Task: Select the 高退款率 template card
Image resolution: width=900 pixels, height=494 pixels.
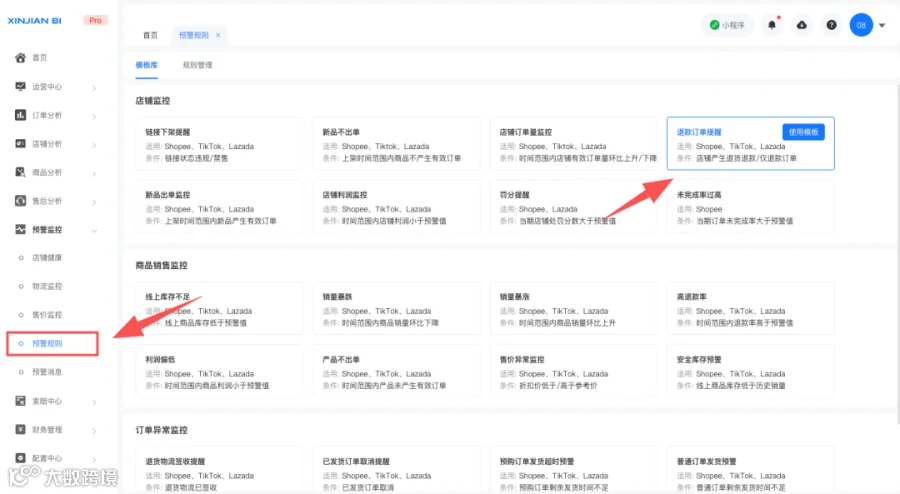Action: tap(751, 309)
